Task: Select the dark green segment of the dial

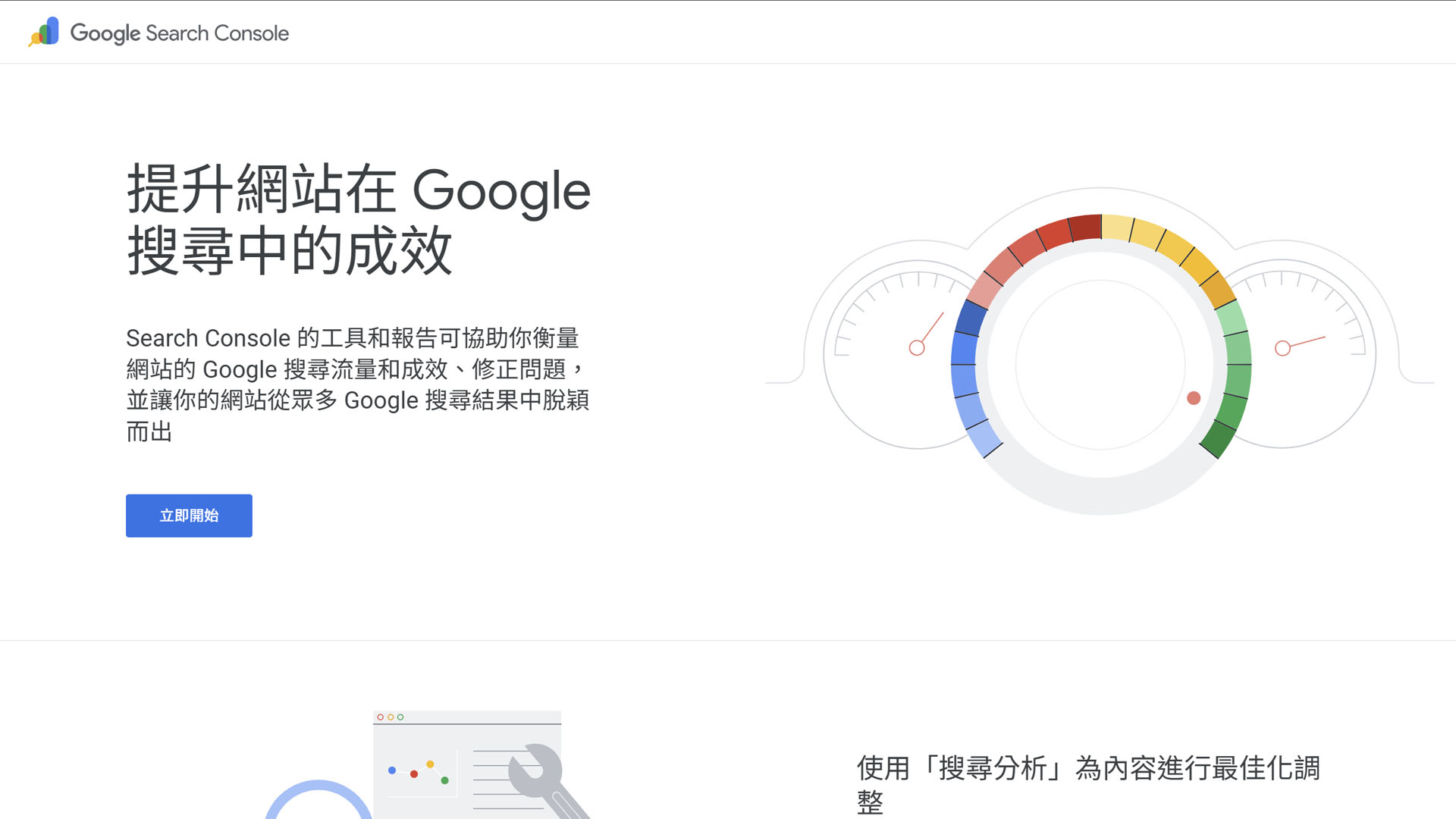Action: click(x=1219, y=438)
